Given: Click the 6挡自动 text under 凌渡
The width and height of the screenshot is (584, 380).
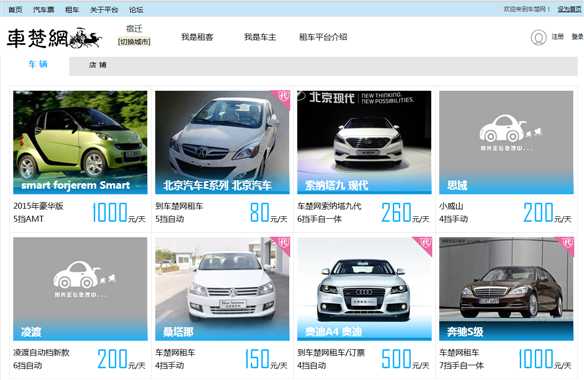Looking at the screenshot, I should click(28, 365).
